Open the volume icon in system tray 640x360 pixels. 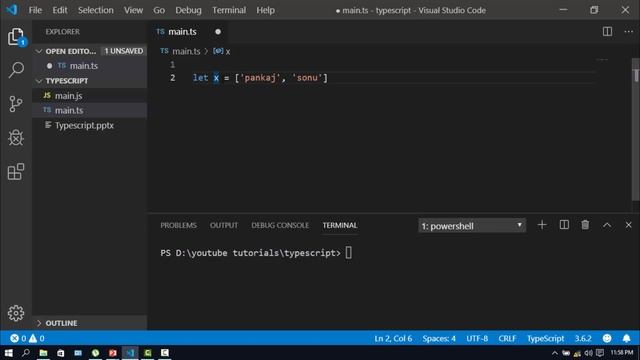tap(588, 353)
